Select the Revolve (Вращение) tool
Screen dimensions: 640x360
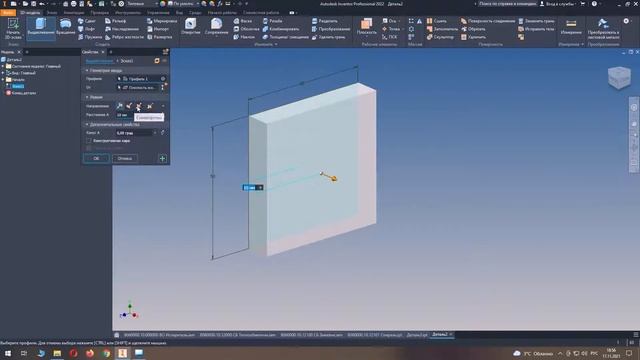pyautogui.click(x=65, y=27)
